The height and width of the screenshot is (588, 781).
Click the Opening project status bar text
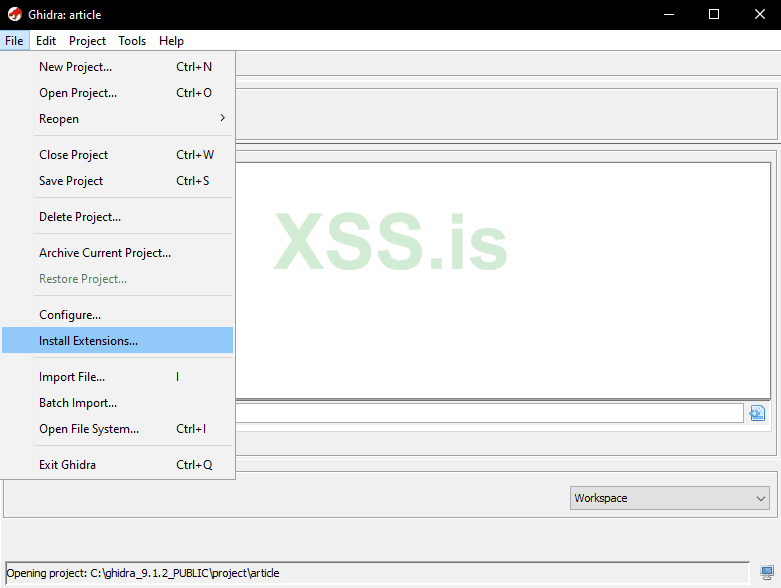pos(143,573)
